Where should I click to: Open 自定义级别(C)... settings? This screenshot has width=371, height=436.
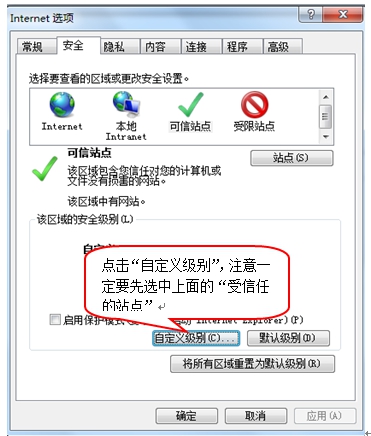pyautogui.click(x=196, y=338)
